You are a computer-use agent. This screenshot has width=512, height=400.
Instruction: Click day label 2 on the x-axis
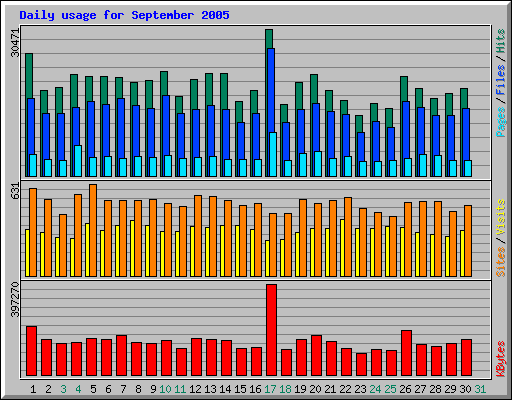(48, 389)
